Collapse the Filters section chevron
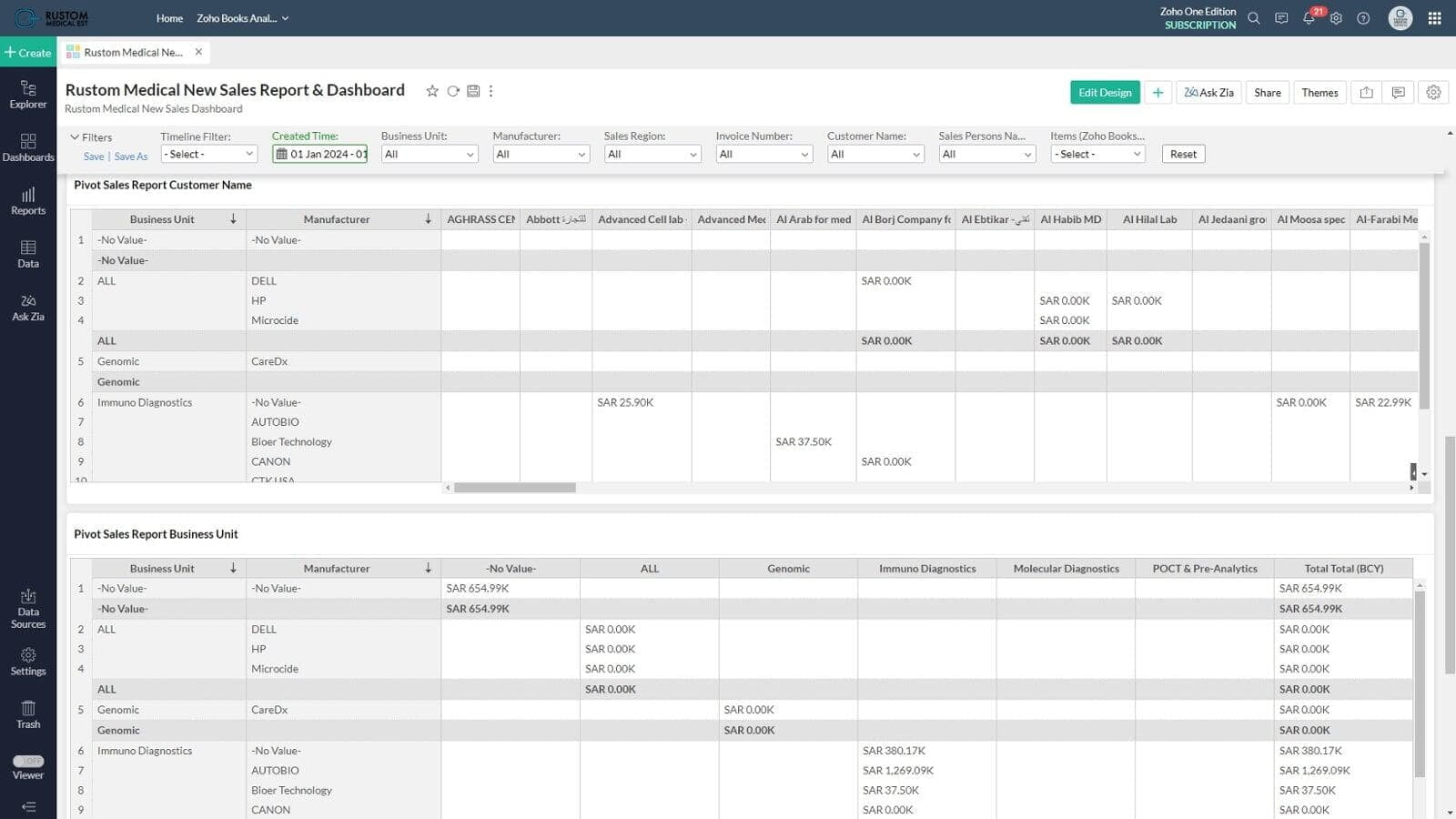This screenshot has width=1456, height=819. (x=75, y=137)
